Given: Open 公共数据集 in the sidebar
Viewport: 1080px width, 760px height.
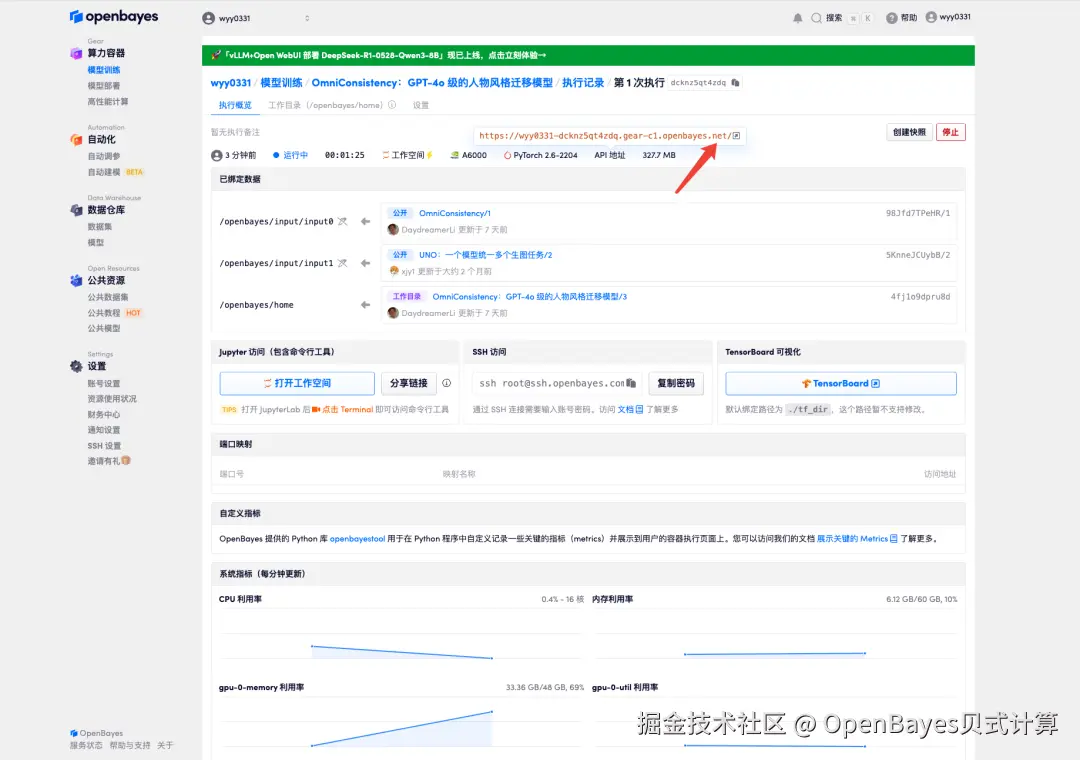Looking at the screenshot, I should pyautogui.click(x=108, y=297).
